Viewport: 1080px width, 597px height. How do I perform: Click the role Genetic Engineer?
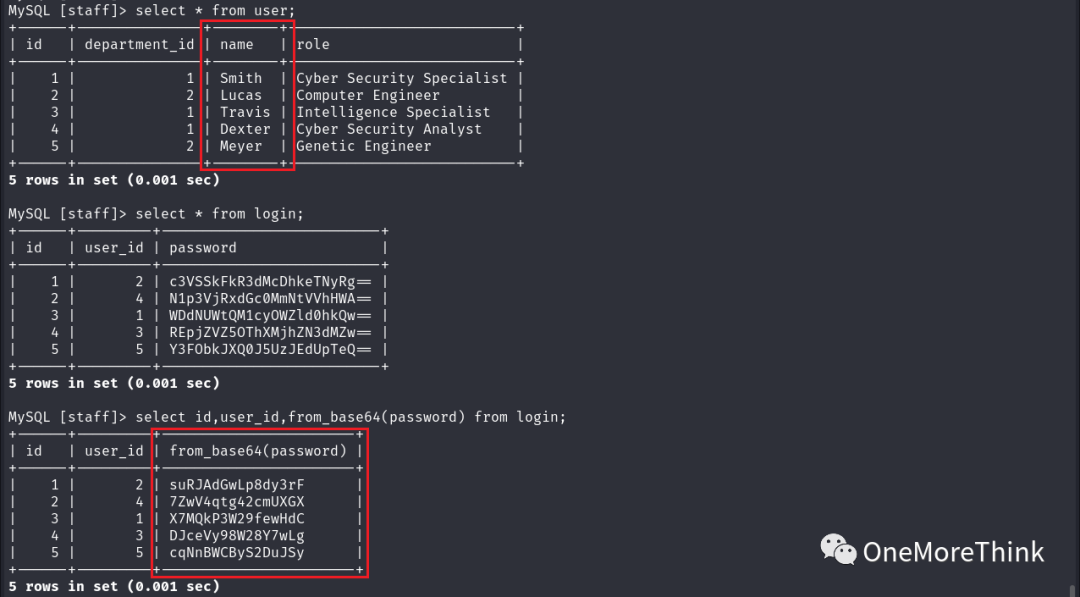tap(364, 146)
